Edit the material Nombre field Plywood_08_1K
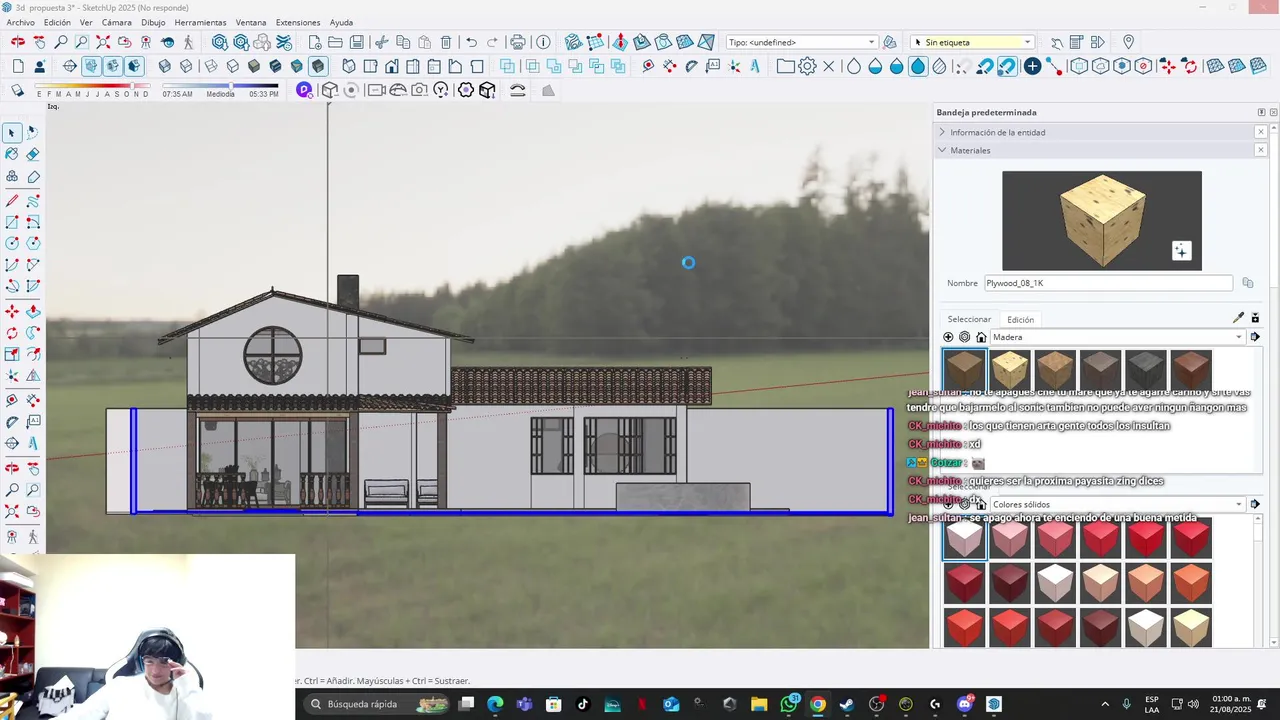Viewport: 1280px width, 720px height. point(1108,283)
